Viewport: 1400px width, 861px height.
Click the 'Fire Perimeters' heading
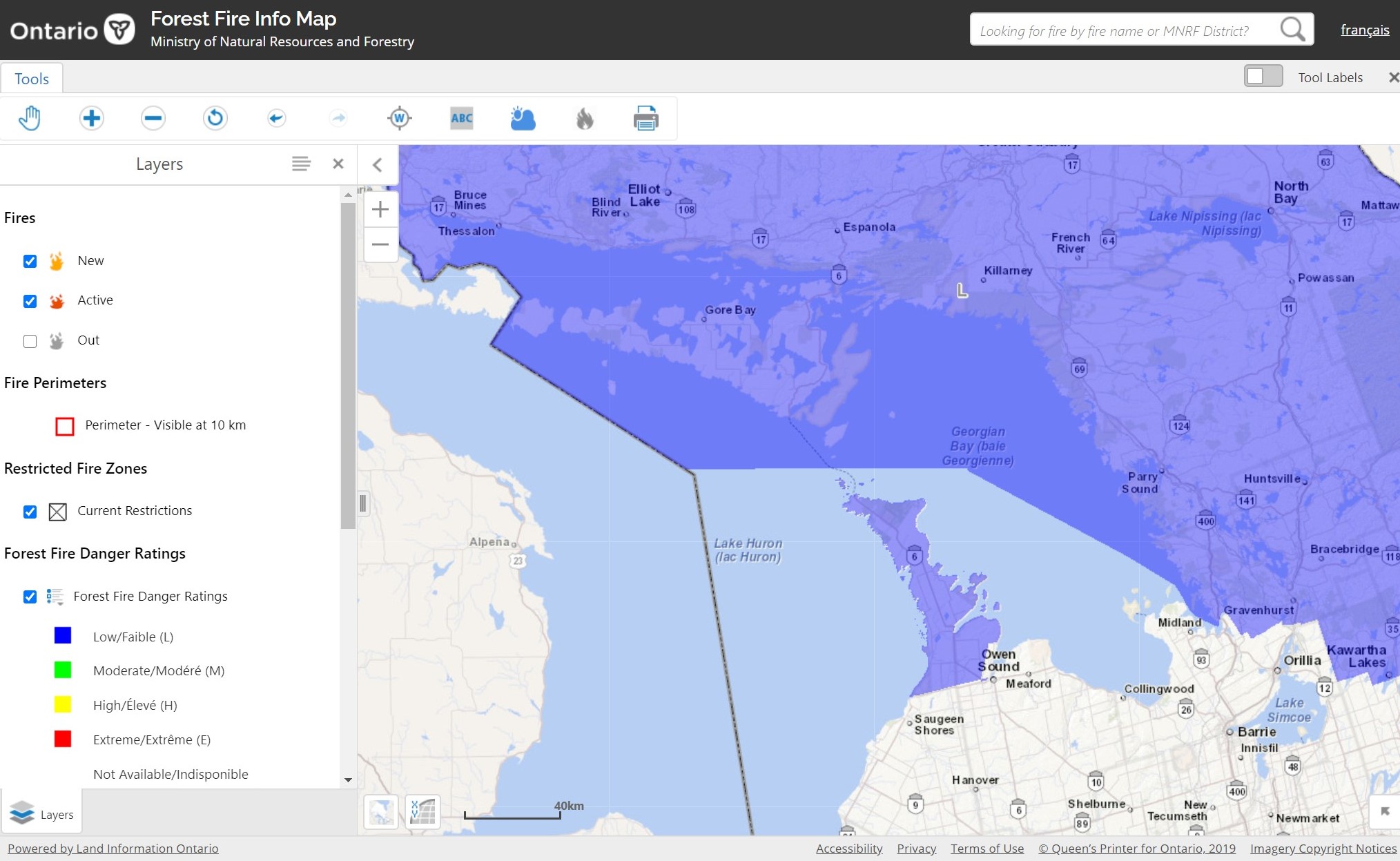coord(55,383)
